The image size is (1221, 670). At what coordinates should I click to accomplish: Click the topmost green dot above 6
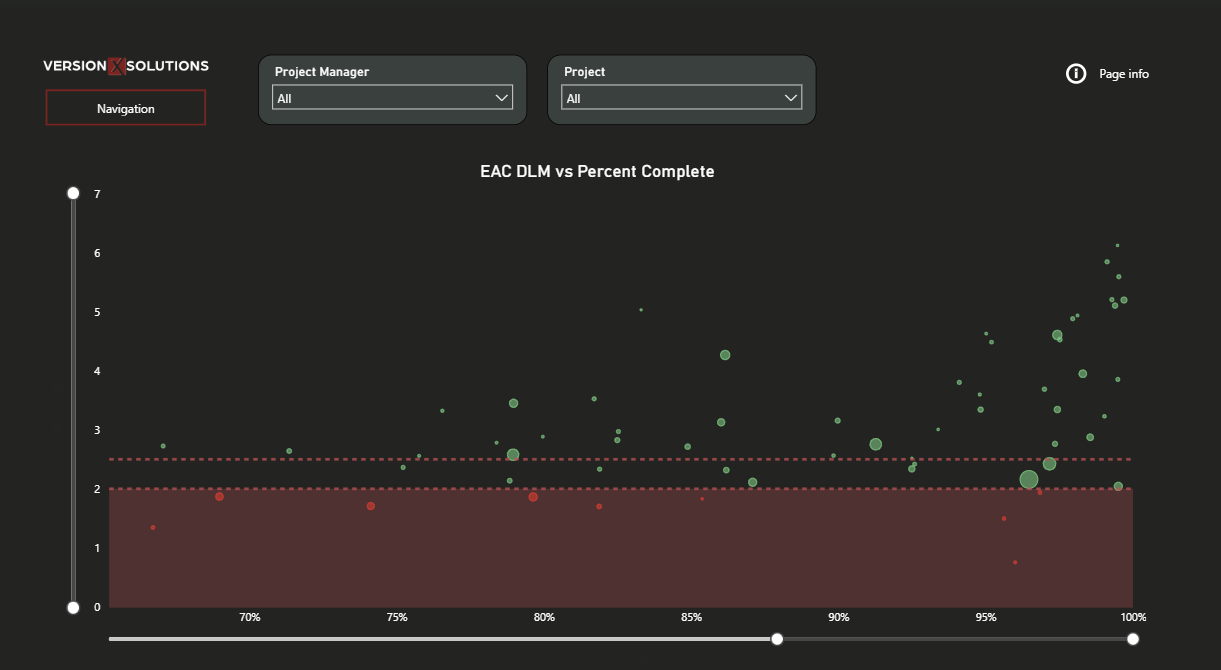point(1117,245)
